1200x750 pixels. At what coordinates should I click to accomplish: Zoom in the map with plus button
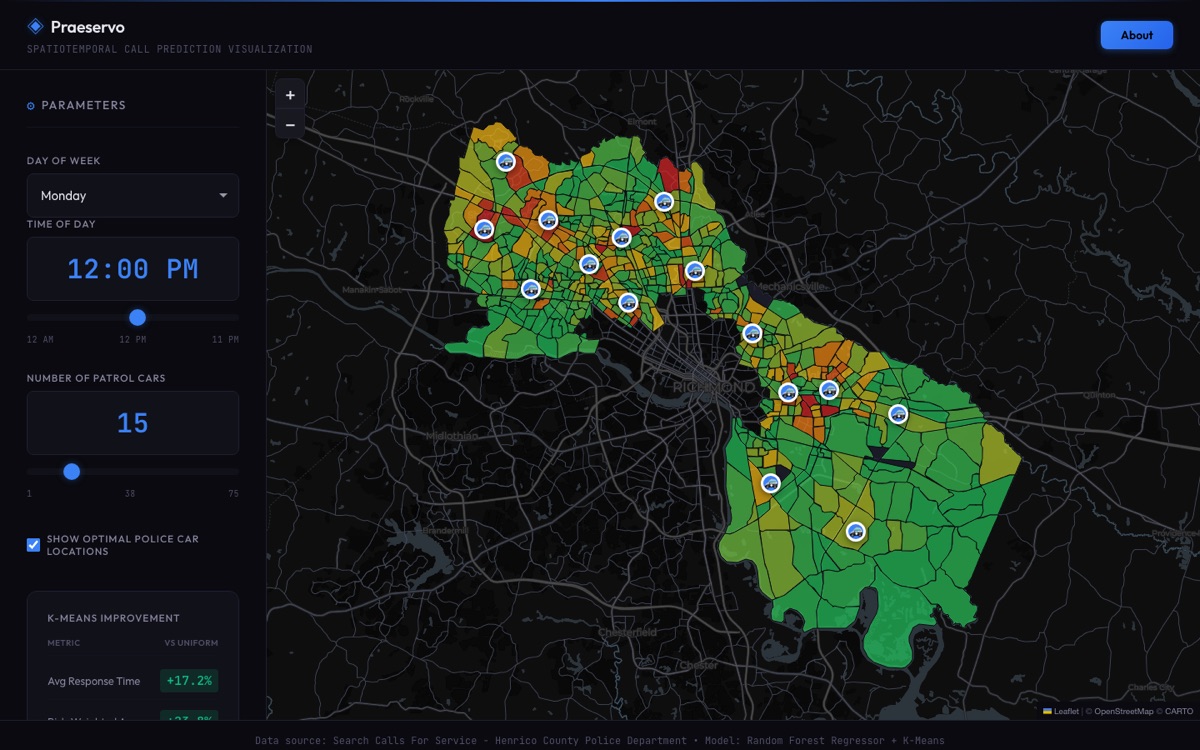[x=290, y=95]
